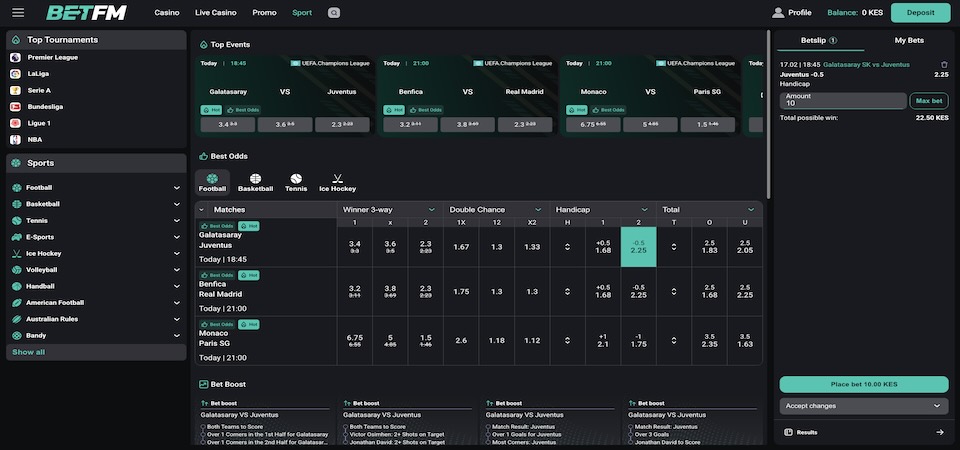
Task: Switch to the My Bets tab
Action: pos(909,40)
